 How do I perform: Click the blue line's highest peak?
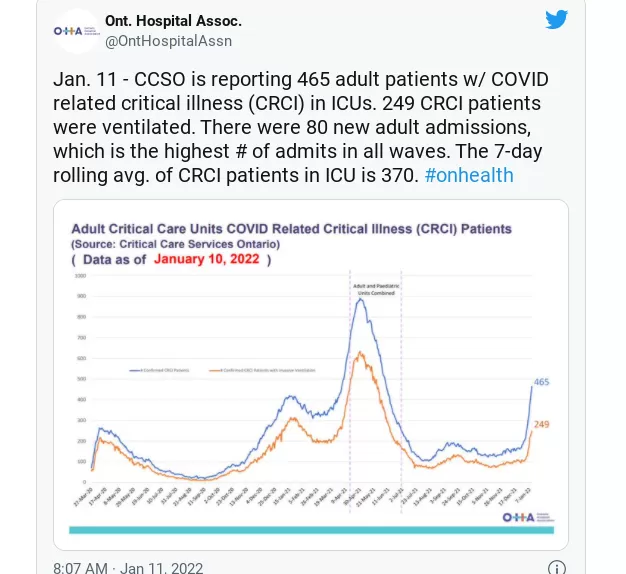click(x=361, y=300)
